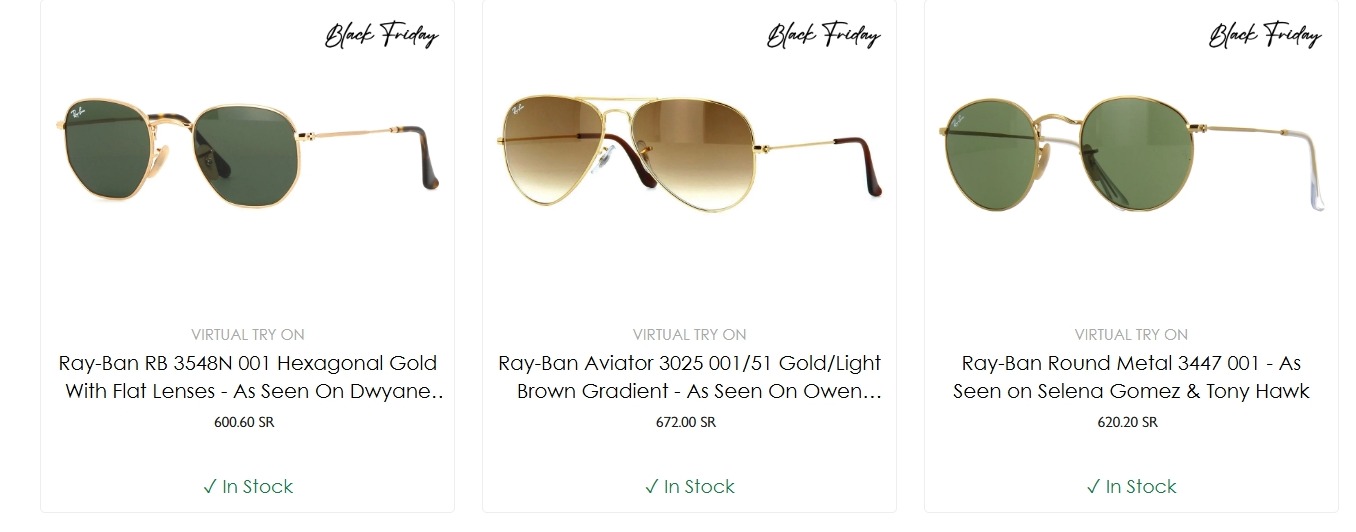
Task: Click the hexagonal gold Ray-Ban sunglasses image
Action: pos(247,150)
